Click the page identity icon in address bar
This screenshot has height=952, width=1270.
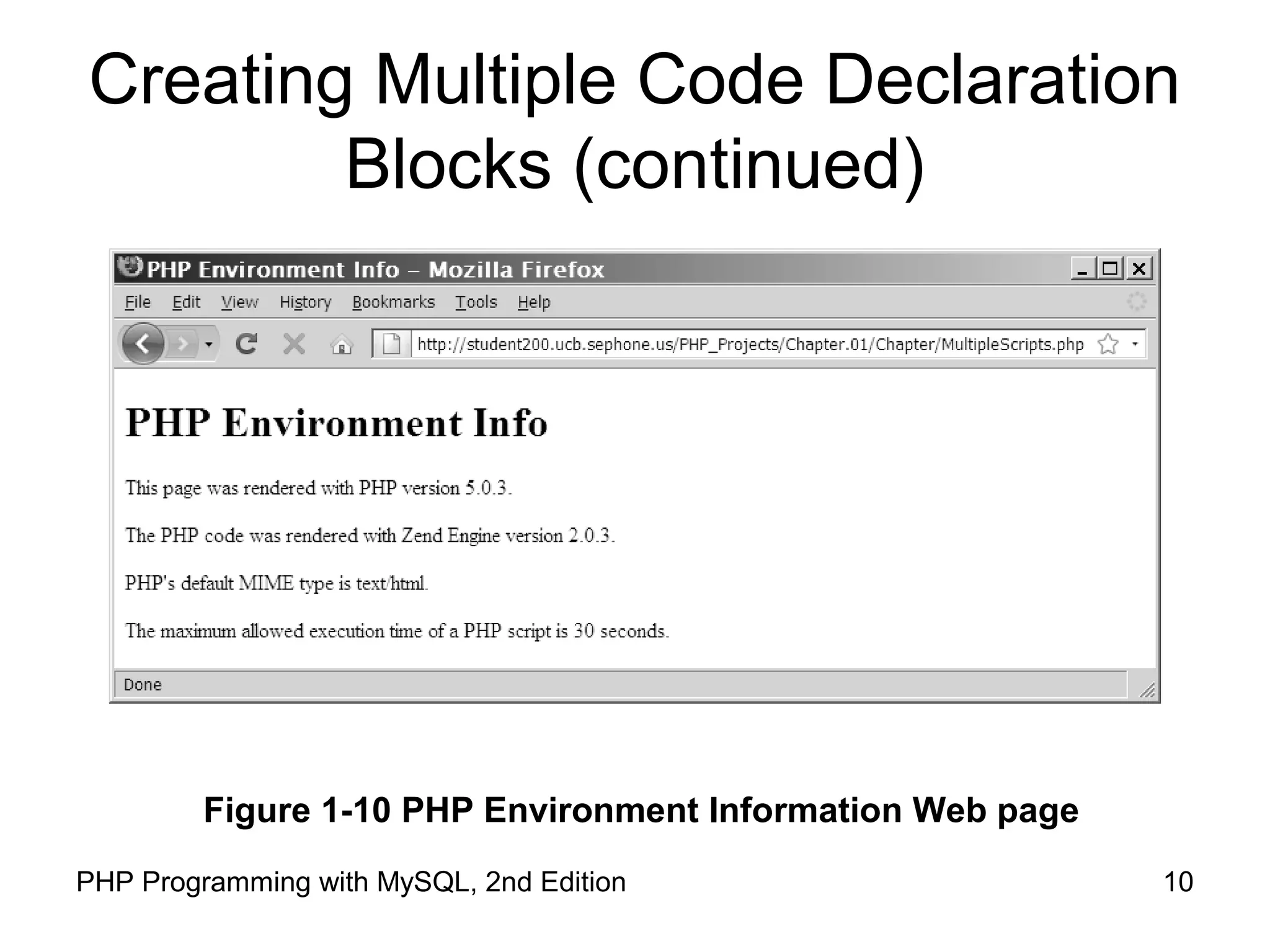click(x=391, y=344)
